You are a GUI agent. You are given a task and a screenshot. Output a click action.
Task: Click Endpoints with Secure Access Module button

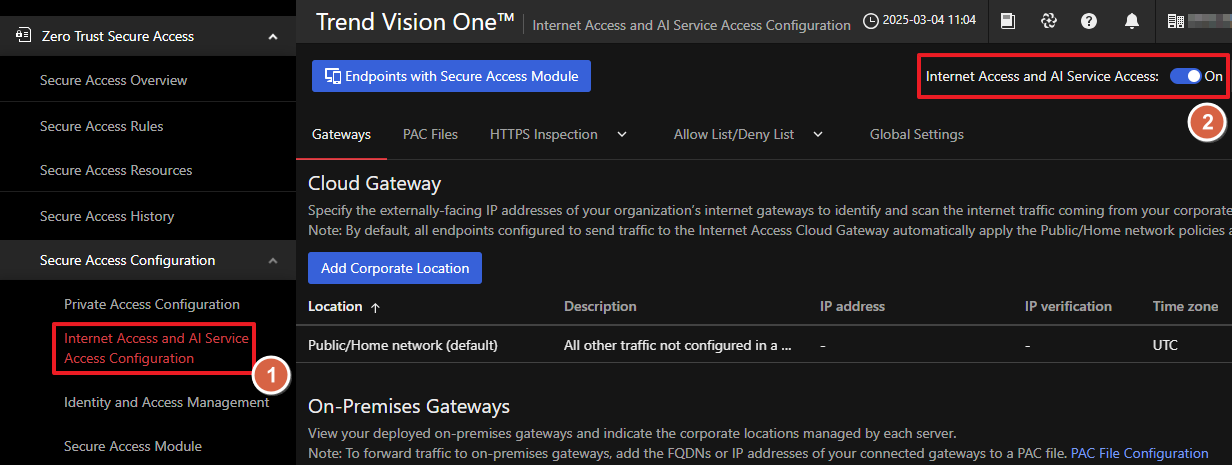click(451, 76)
